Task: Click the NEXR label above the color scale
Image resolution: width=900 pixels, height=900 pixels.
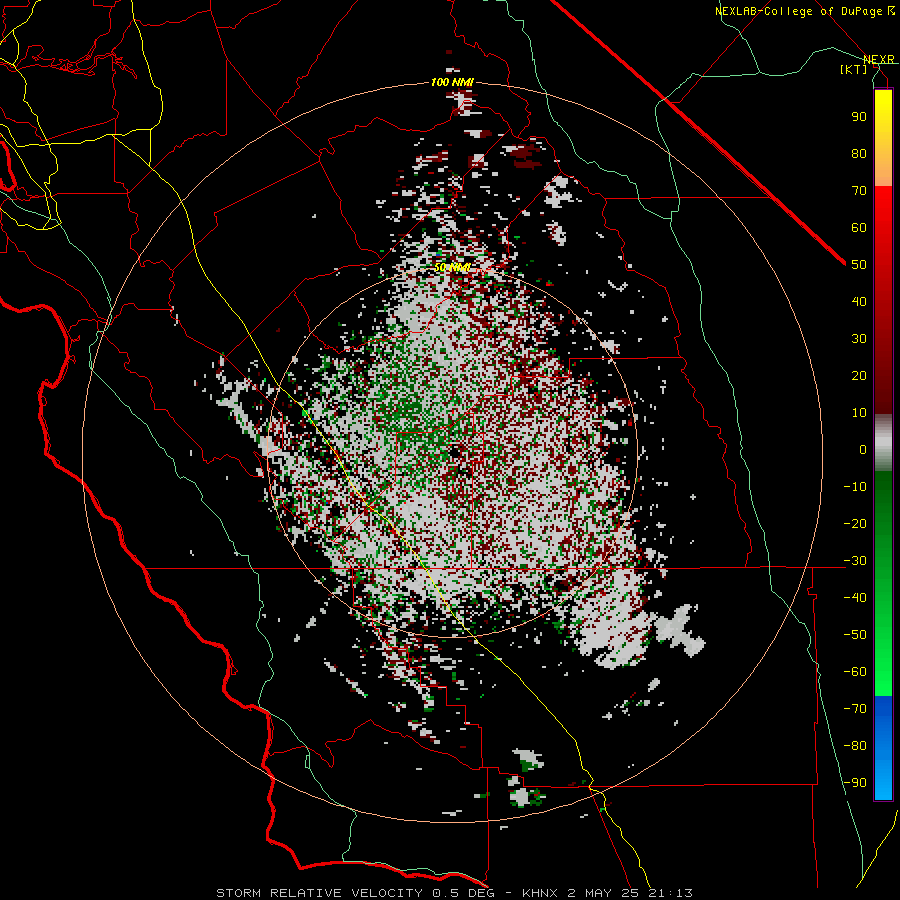Action: 879,60
